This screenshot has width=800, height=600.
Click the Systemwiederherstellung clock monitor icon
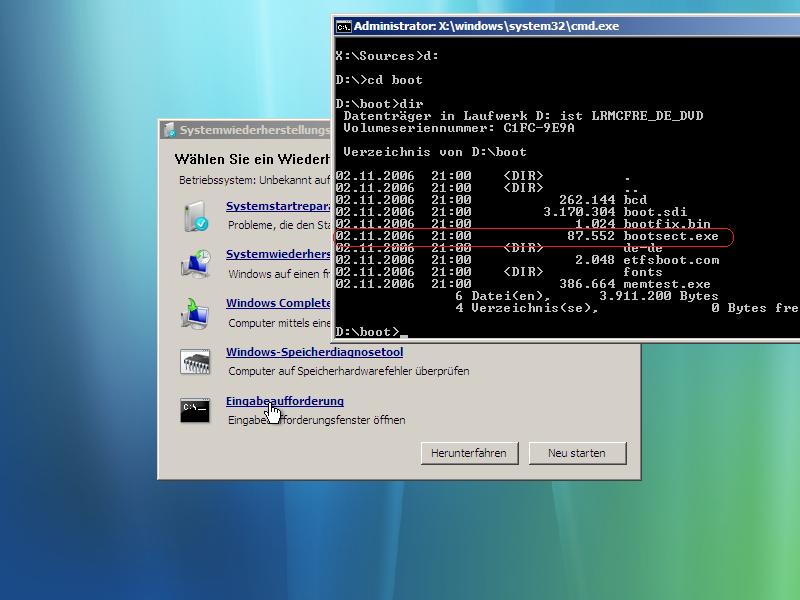point(195,264)
